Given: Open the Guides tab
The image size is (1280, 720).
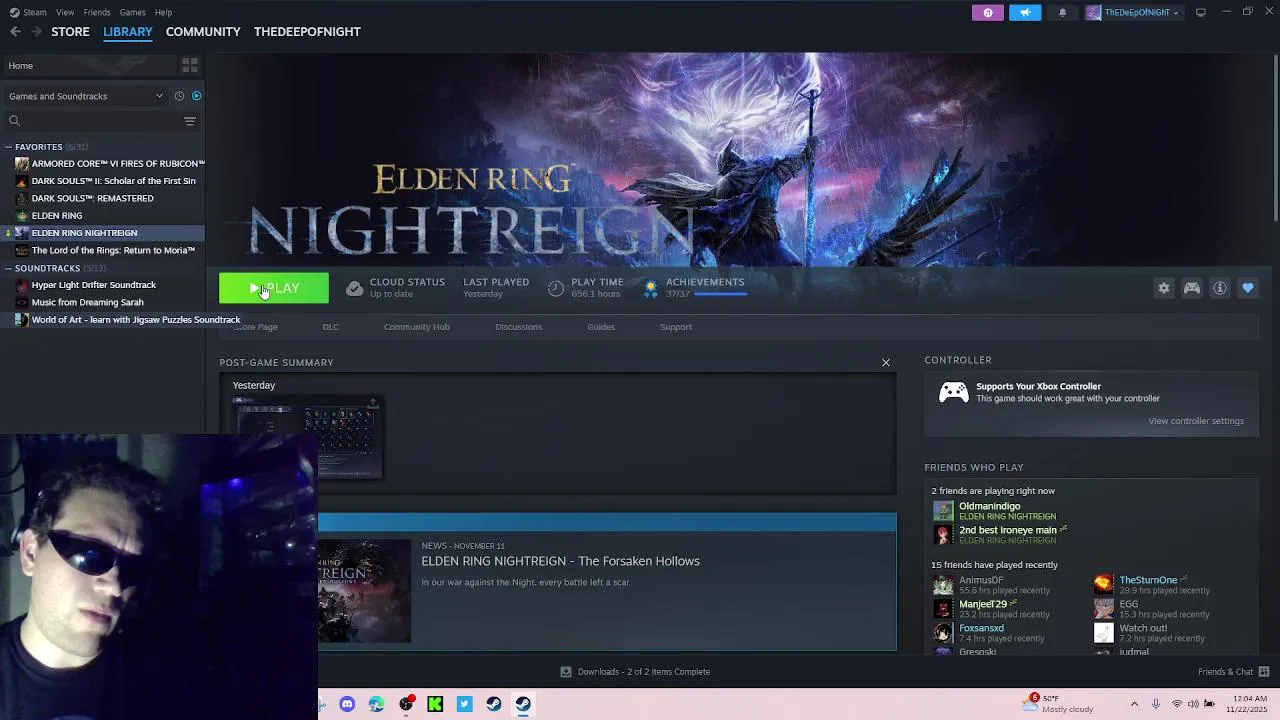Looking at the screenshot, I should tap(601, 327).
